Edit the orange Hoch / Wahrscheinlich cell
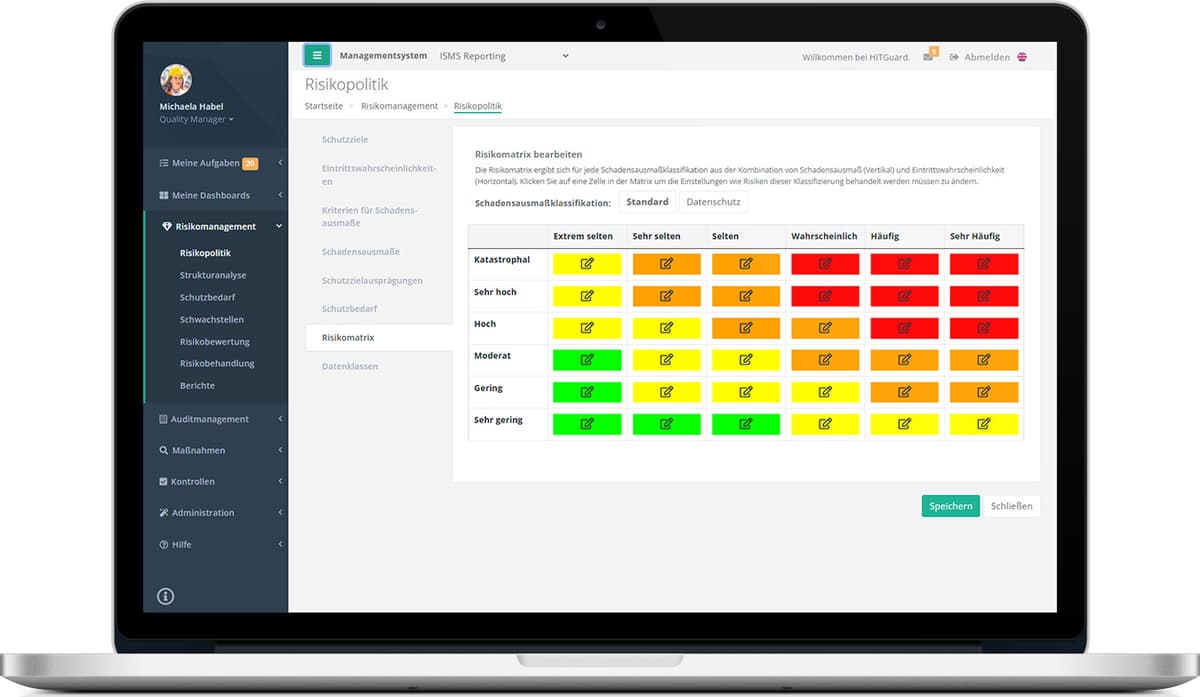1200x697 pixels. [x=825, y=328]
